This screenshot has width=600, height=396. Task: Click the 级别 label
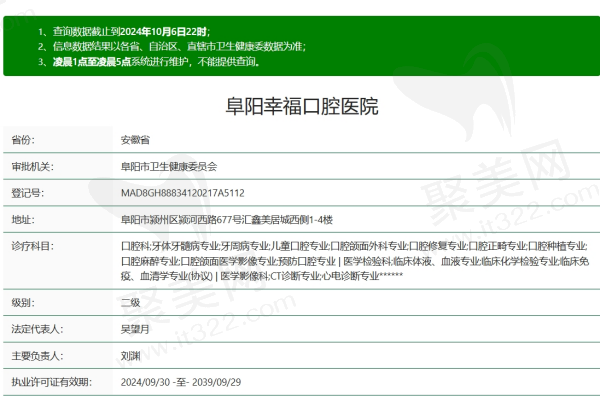[23, 303]
